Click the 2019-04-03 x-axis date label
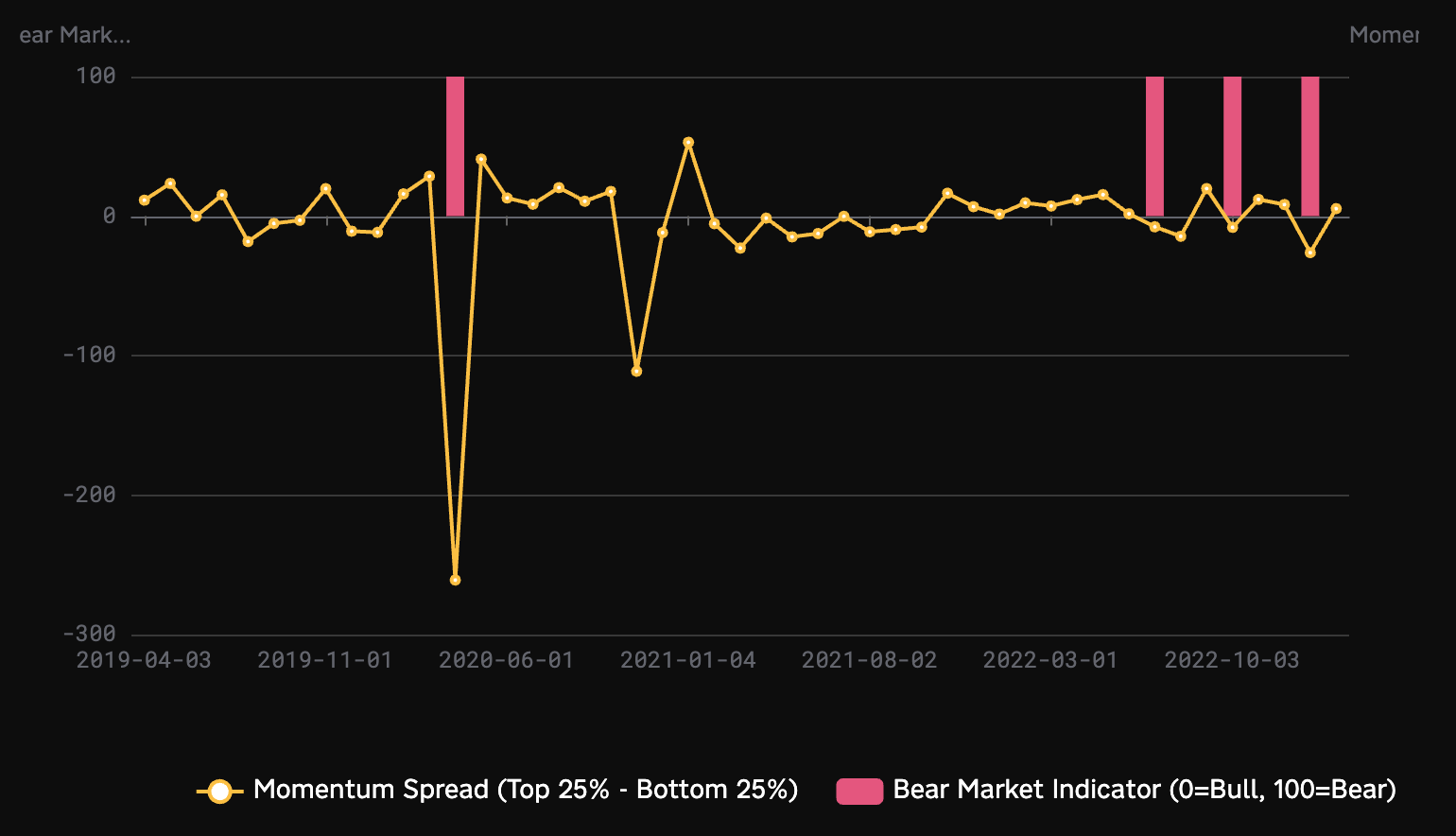Viewport: 1456px width, 836px height. [144, 660]
